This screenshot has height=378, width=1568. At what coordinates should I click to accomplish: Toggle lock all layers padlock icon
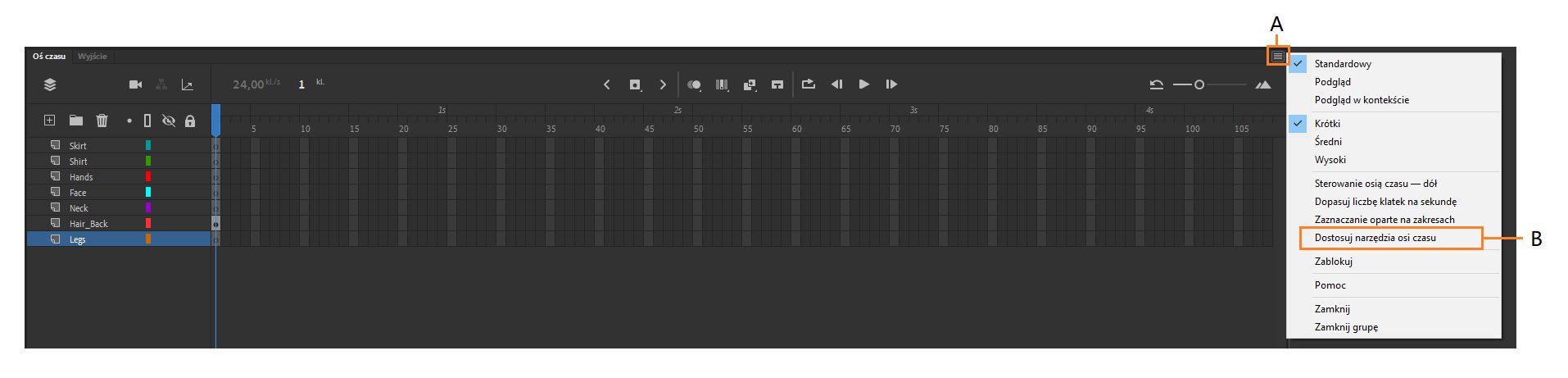pyautogui.click(x=190, y=121)
